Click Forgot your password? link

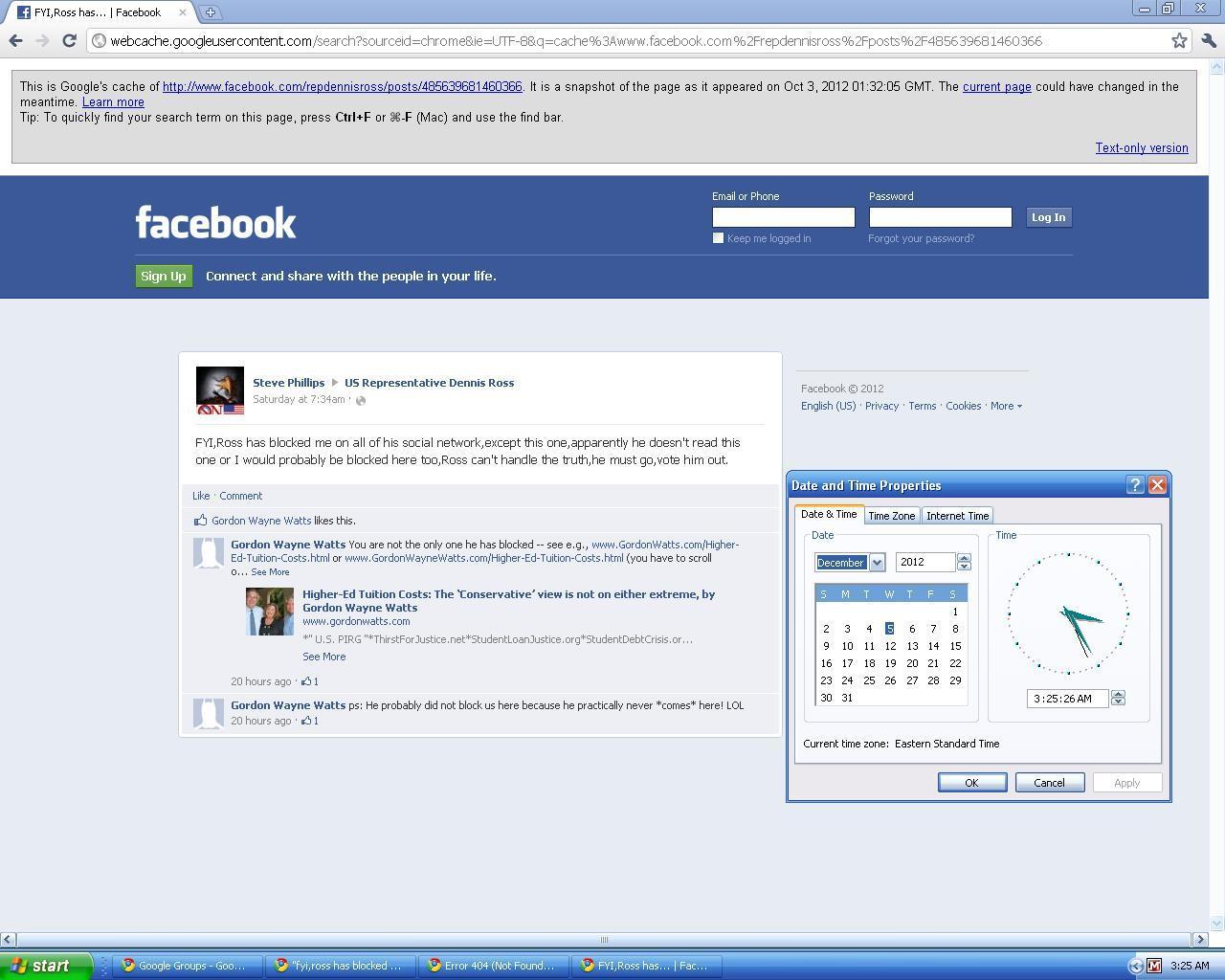pyautogui.click(x=921, y=238)
